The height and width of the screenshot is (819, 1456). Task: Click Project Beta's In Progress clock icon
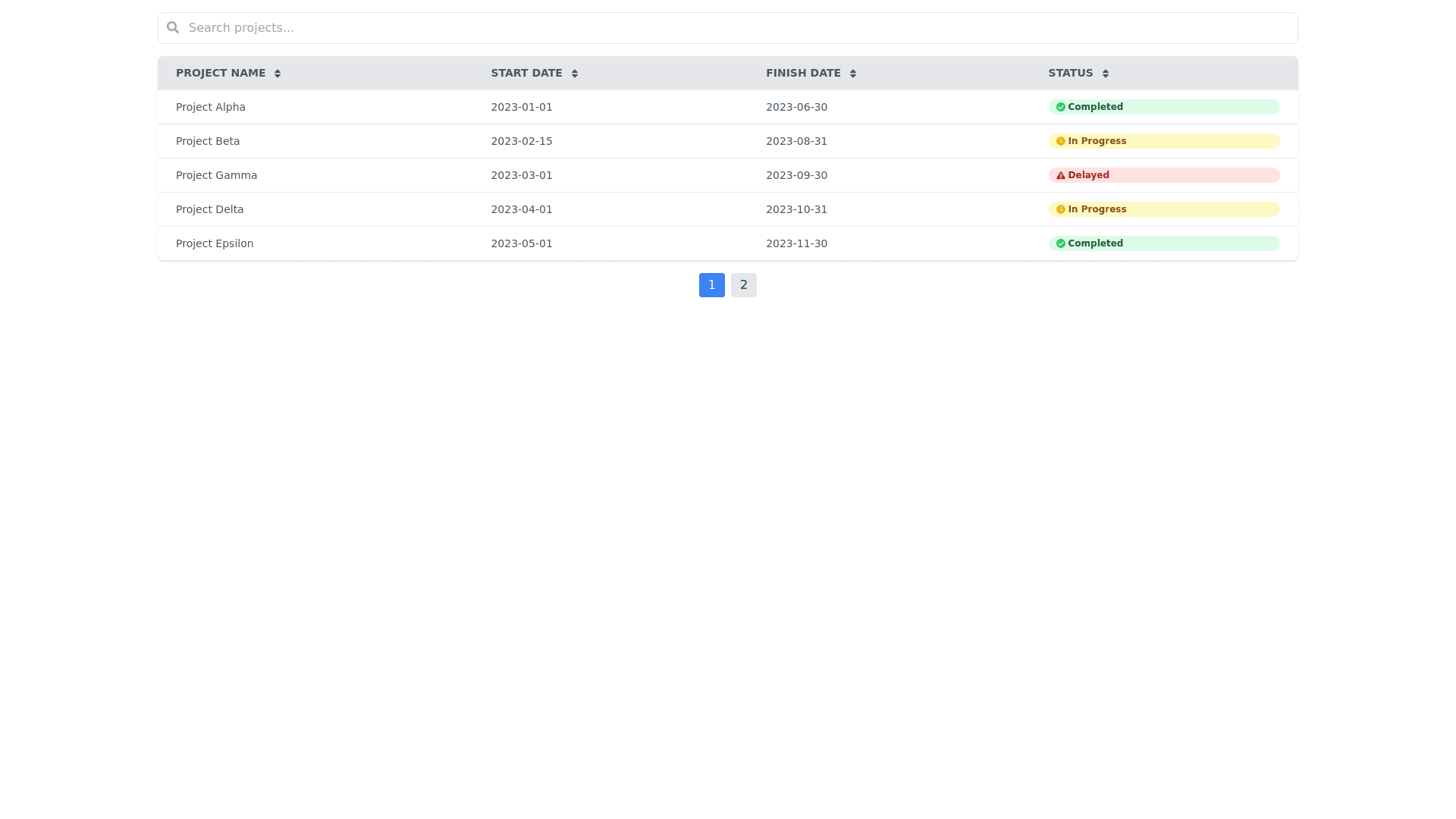click(1061, 141)
